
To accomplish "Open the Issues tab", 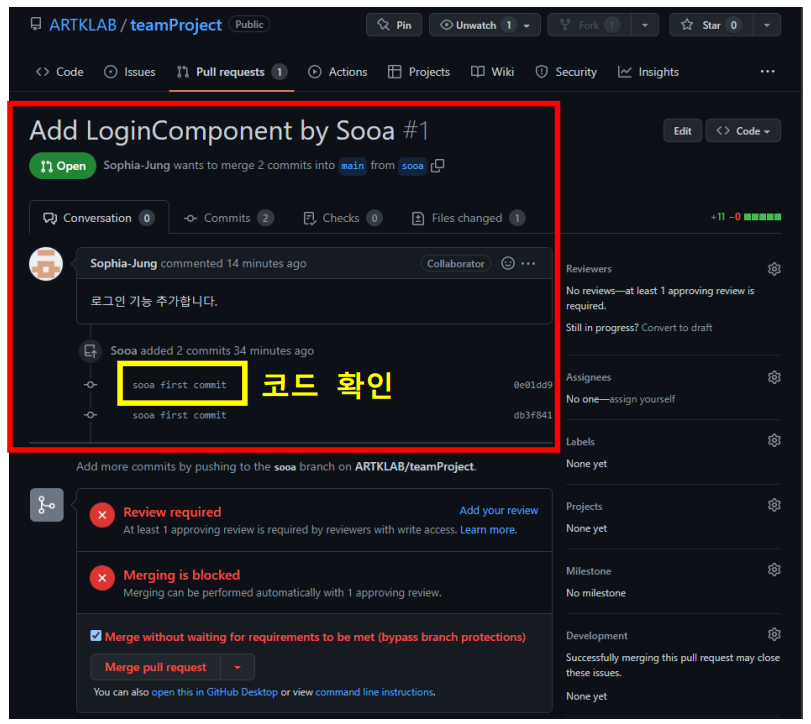I will [x=130, y=72].
